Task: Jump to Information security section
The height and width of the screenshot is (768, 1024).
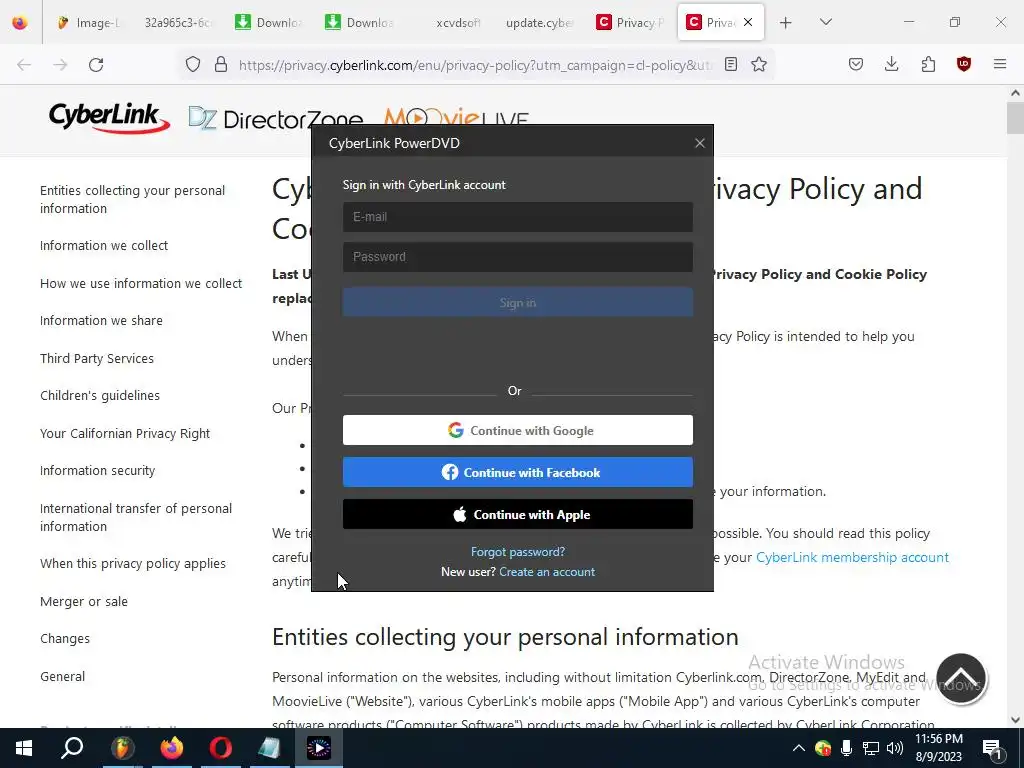Action: coord(97,471)
